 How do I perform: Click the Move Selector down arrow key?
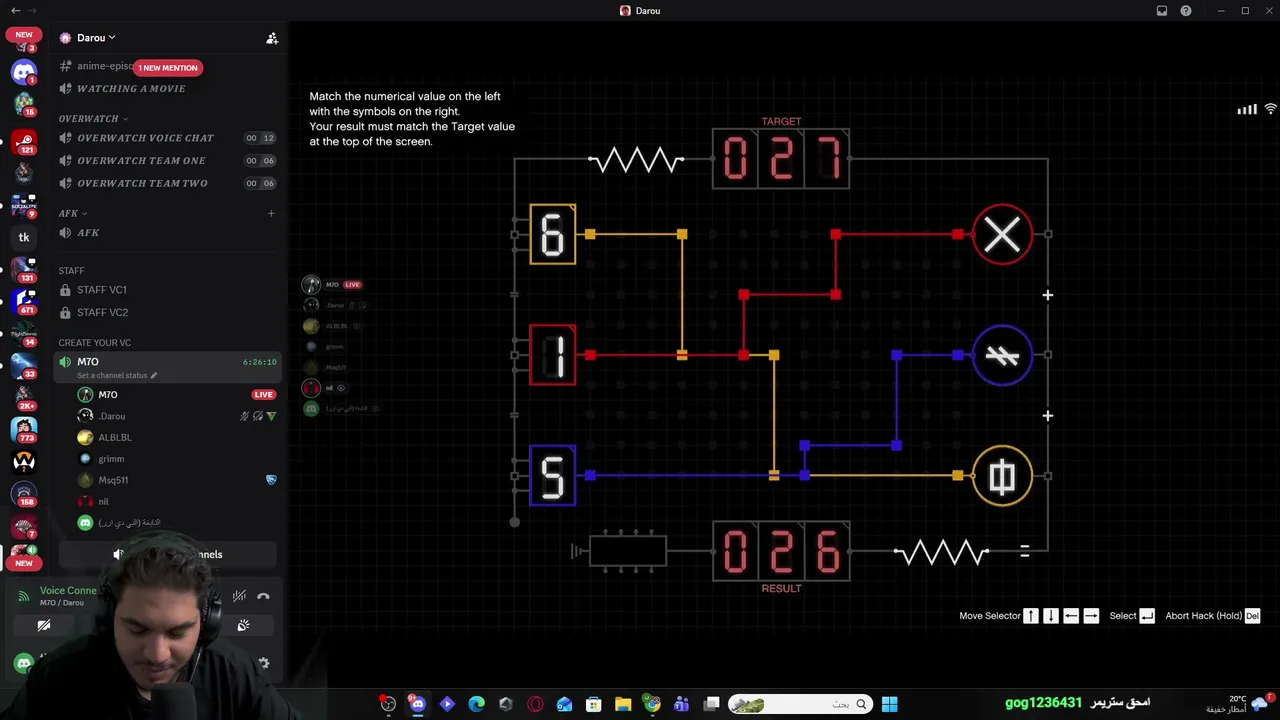(1051, 616)
